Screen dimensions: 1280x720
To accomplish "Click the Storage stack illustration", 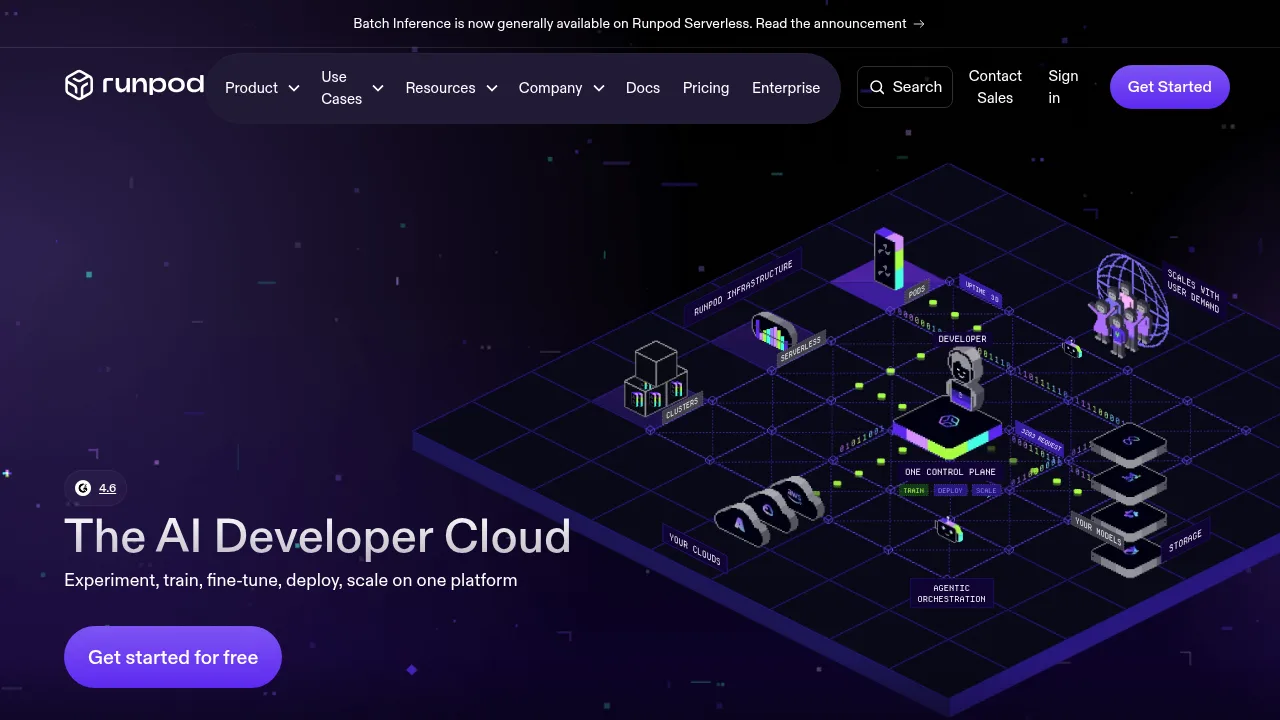I will (1128, 500).
